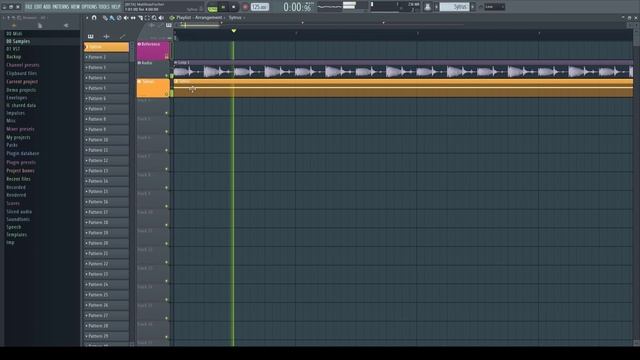The image size is (640, 360).
Task: Arm the record button
Action: tap(245, 7)
